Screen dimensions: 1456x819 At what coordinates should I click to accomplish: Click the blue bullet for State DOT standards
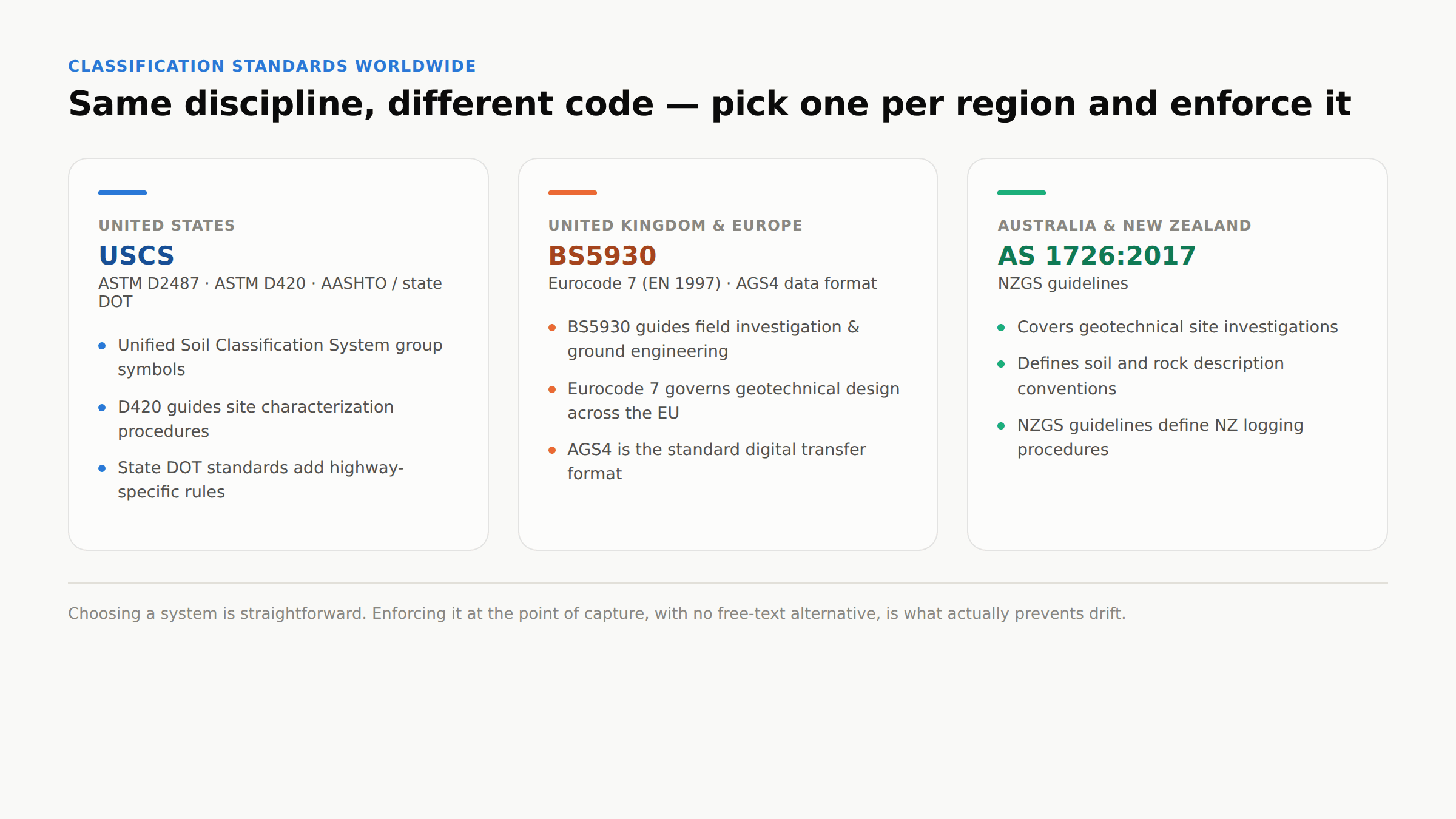point(102,468)
